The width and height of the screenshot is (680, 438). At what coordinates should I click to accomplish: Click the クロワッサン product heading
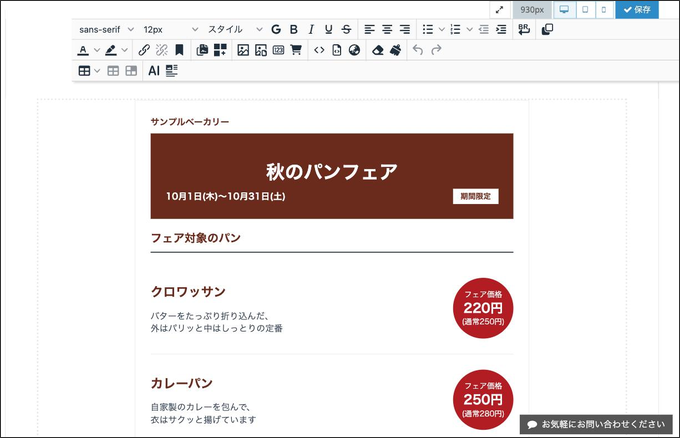[x=188, y=291]
